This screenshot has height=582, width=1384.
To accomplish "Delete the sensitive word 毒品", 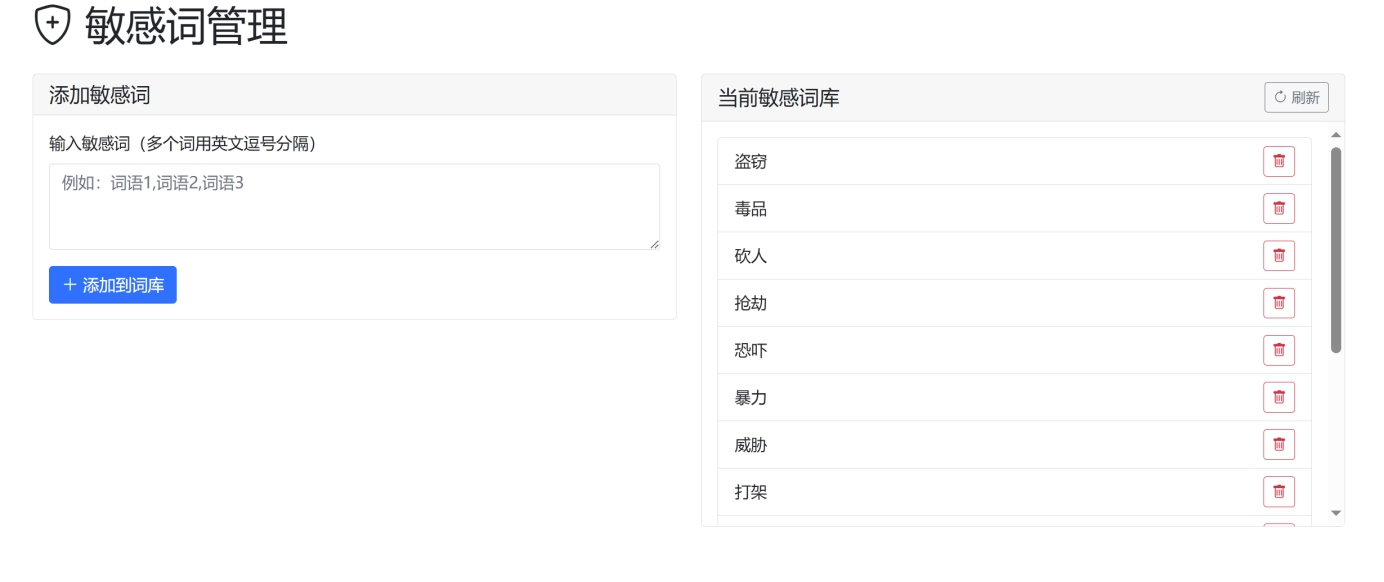I will point(1278,208).
